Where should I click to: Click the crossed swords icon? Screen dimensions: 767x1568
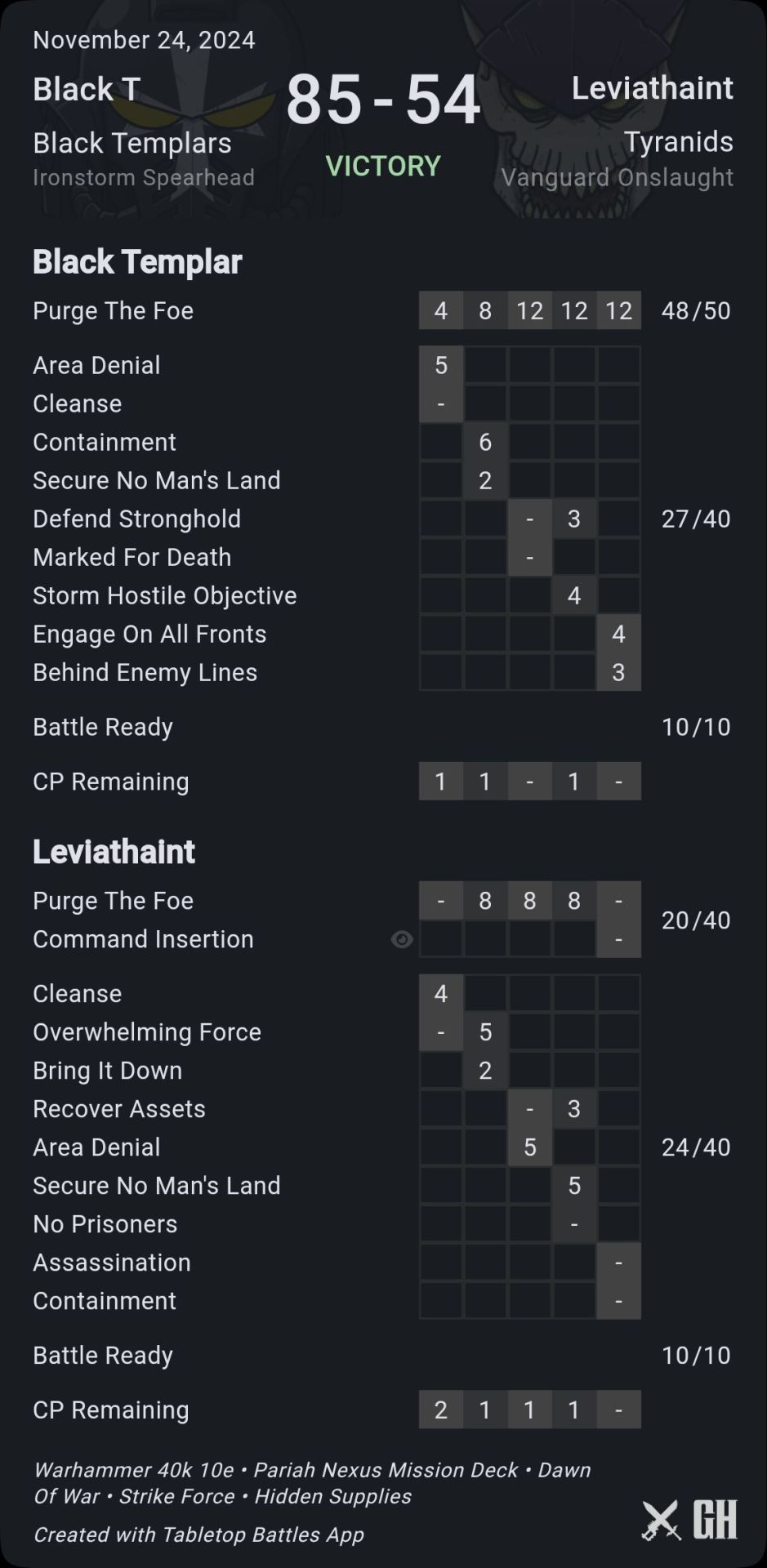(661, 1520)
